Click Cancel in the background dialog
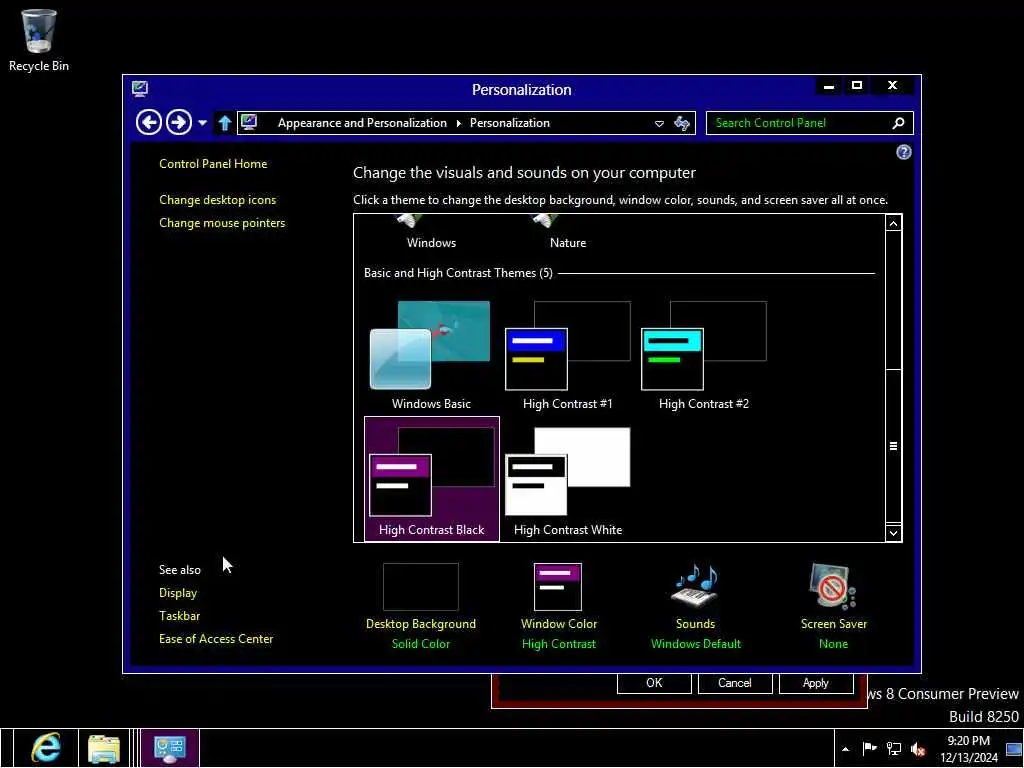 (x=735, y=683)
